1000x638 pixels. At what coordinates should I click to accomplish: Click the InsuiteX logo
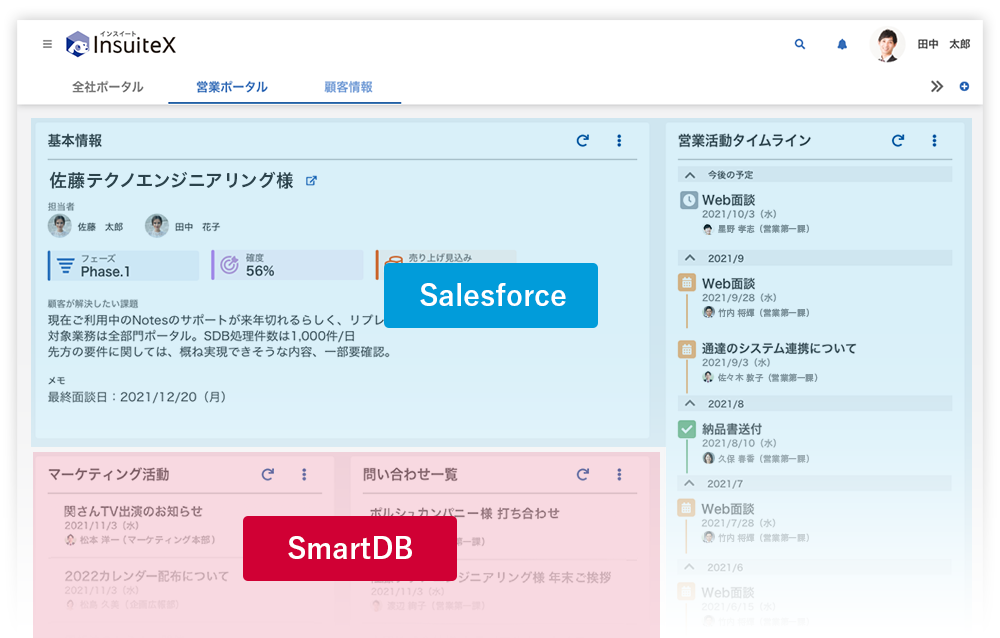[x=121, y=44]
